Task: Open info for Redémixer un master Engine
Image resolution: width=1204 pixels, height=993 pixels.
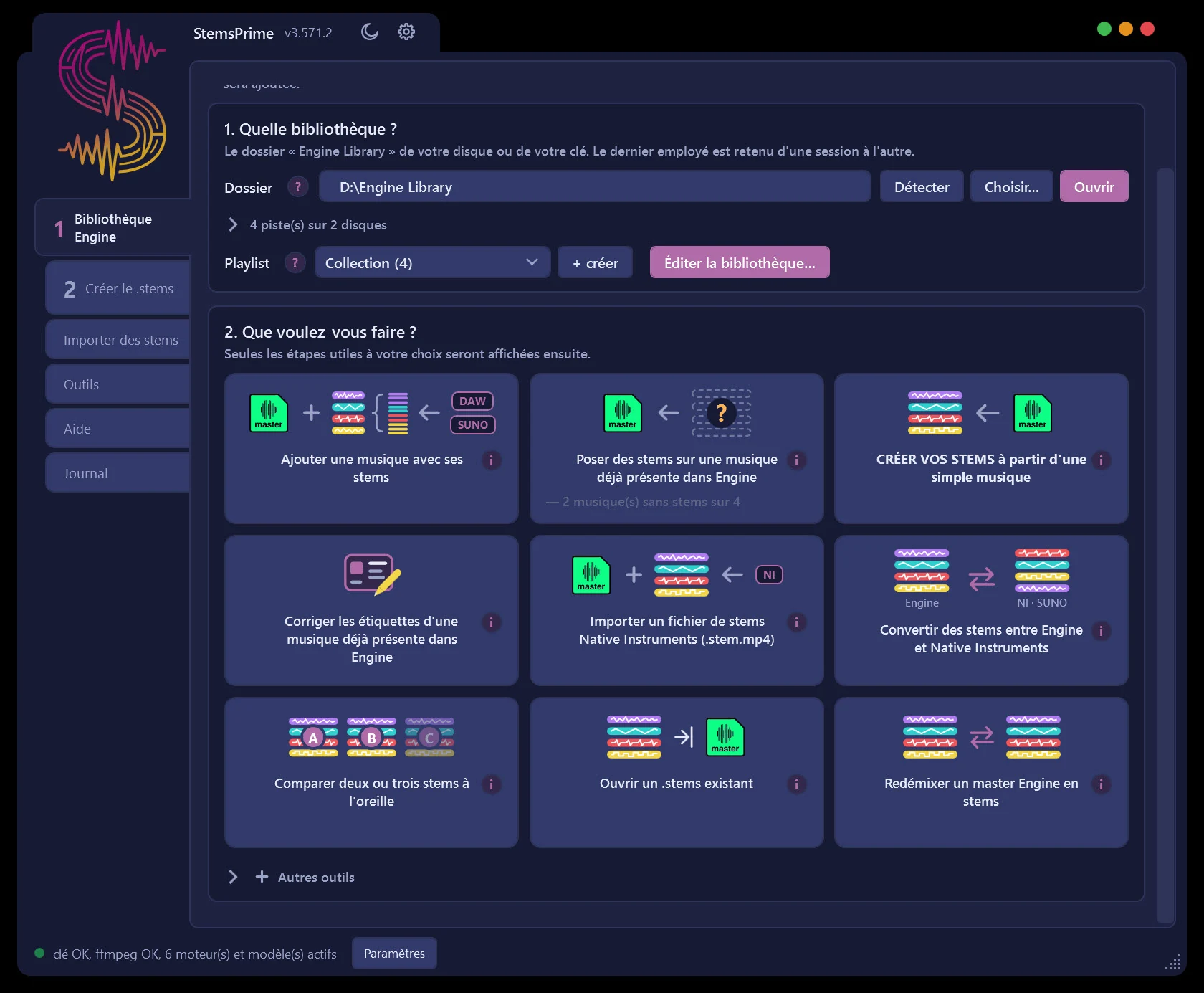Action: tap(1102, 784)
